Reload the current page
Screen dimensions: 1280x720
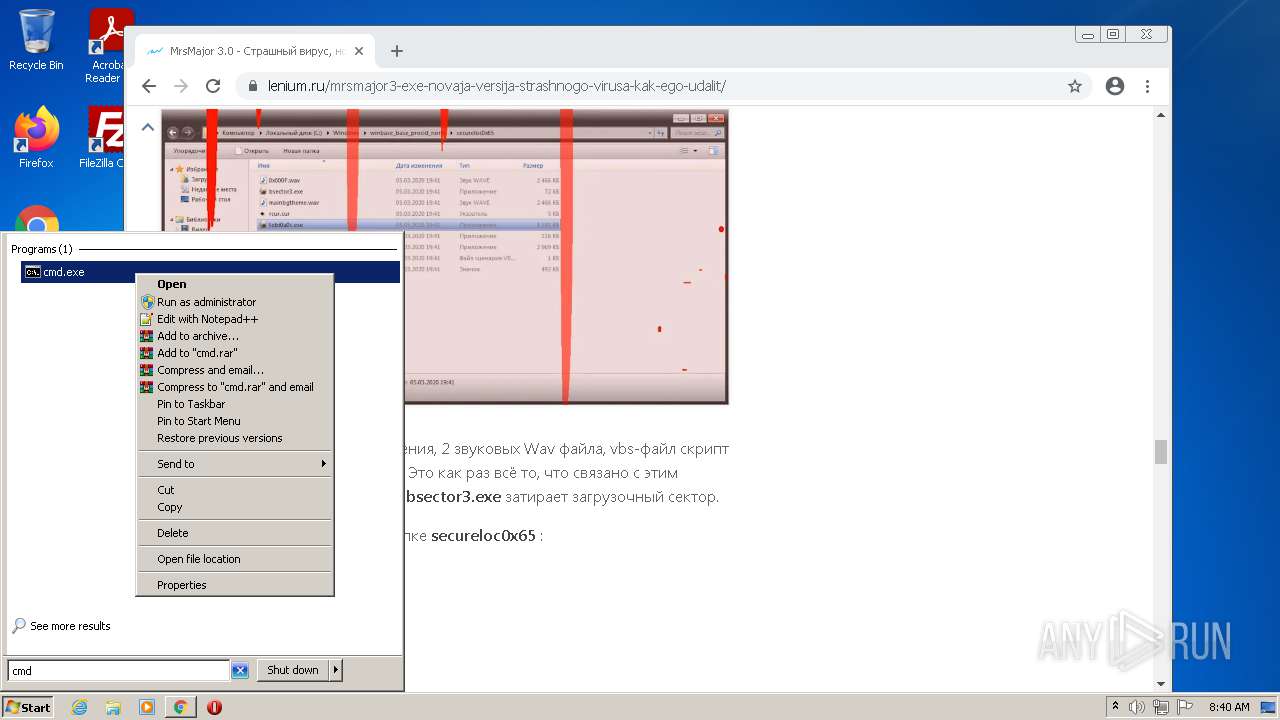pyautogui.click(x=213, y=86)
